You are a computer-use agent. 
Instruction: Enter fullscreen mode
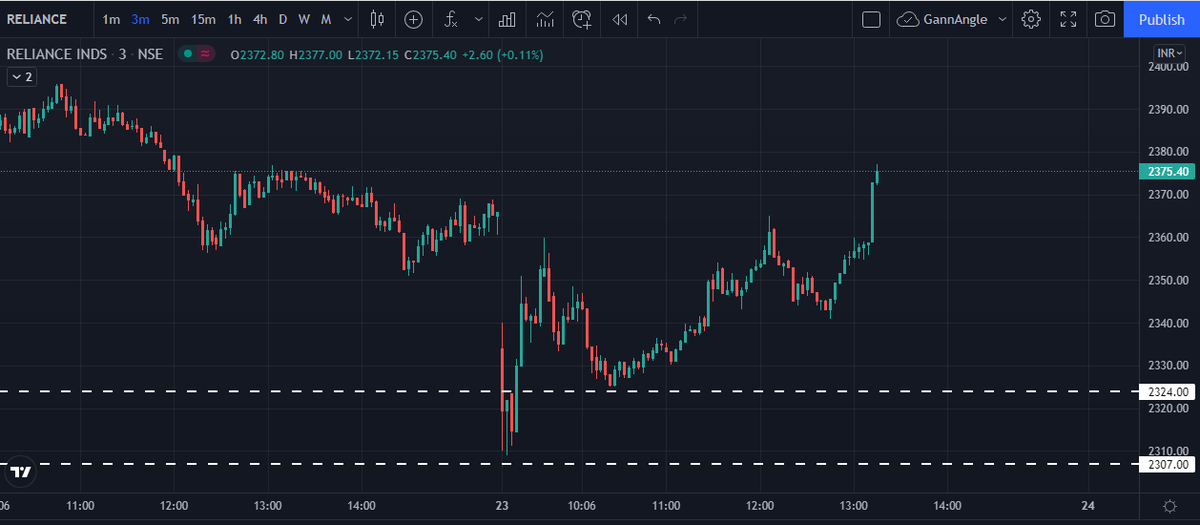click(x=1068, y=19)
